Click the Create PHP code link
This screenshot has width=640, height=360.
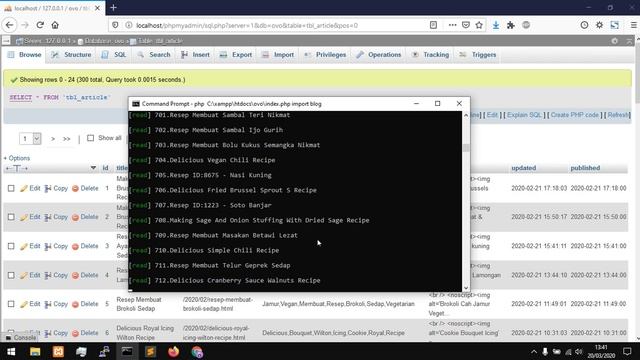click(x=575, y=115)
